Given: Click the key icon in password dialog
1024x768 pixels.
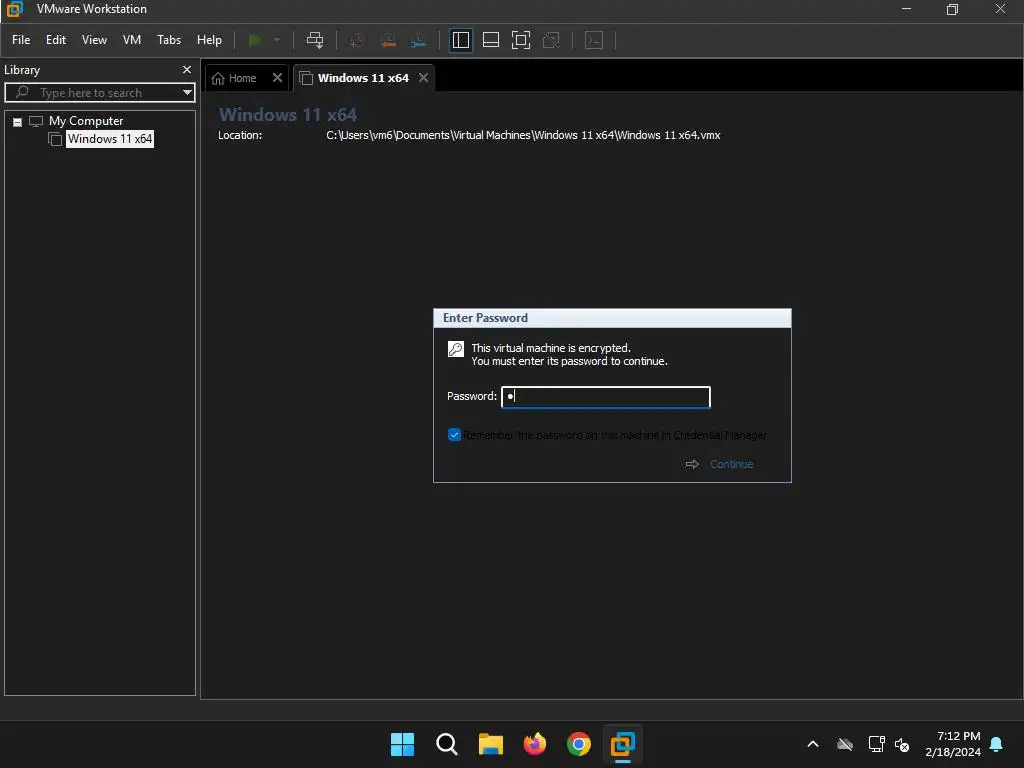Looking at the screenshot, I should pos(456,349).
